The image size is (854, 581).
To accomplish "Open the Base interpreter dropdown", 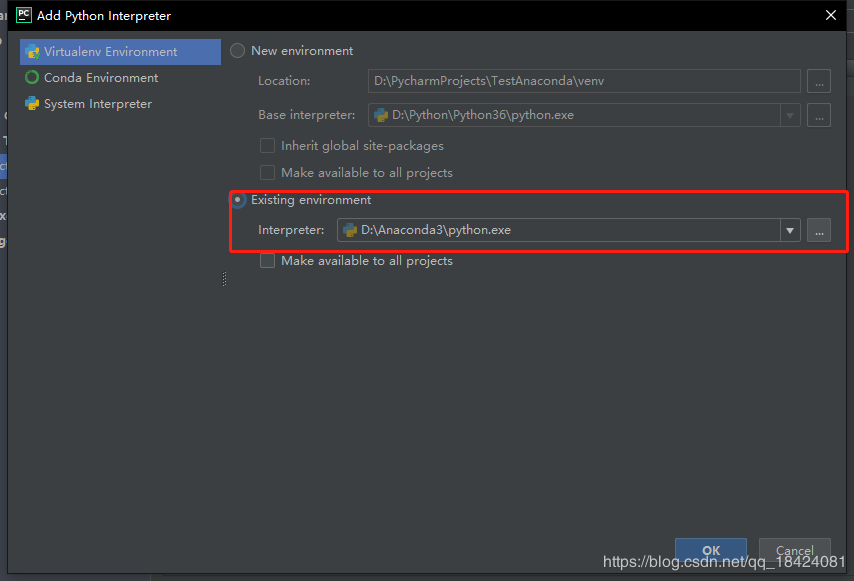I will pos(790,115).
